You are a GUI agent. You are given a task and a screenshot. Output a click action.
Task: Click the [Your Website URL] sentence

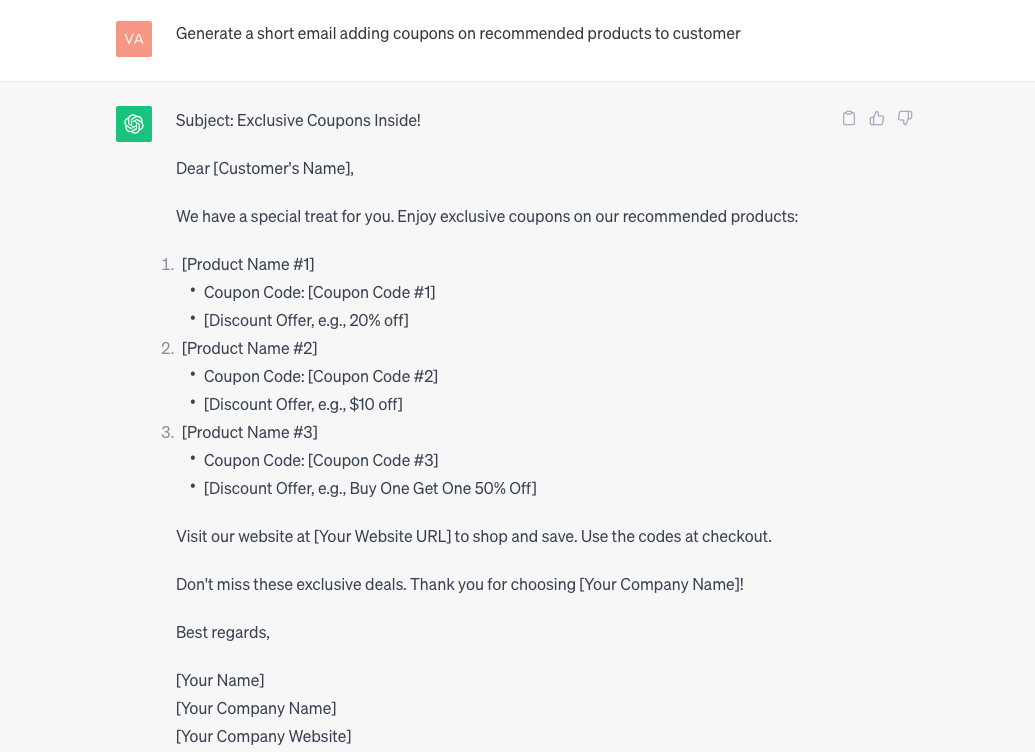pyautogui.click(x=474, y=536)
